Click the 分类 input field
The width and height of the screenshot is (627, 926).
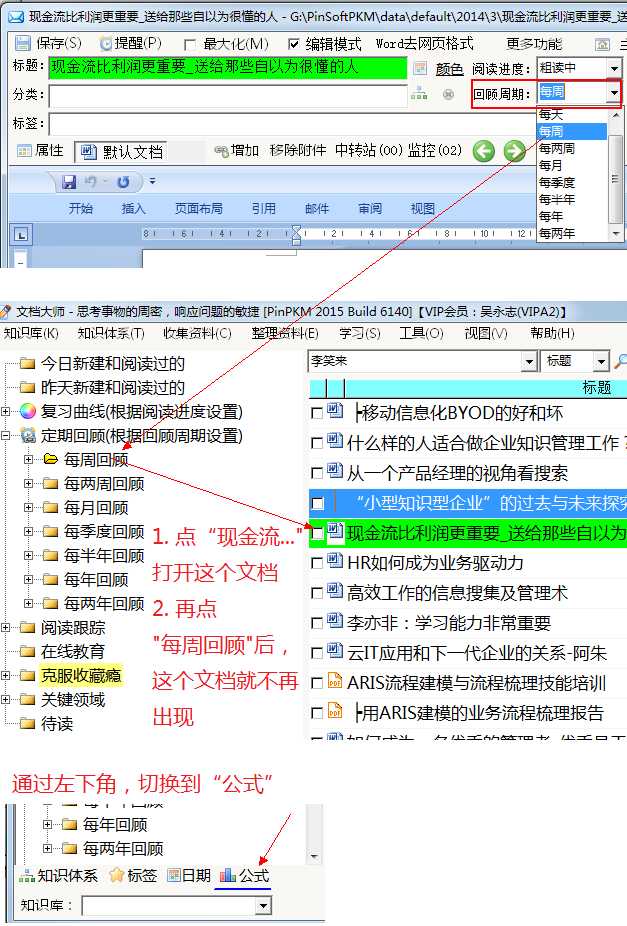click(x=228, y=95)
